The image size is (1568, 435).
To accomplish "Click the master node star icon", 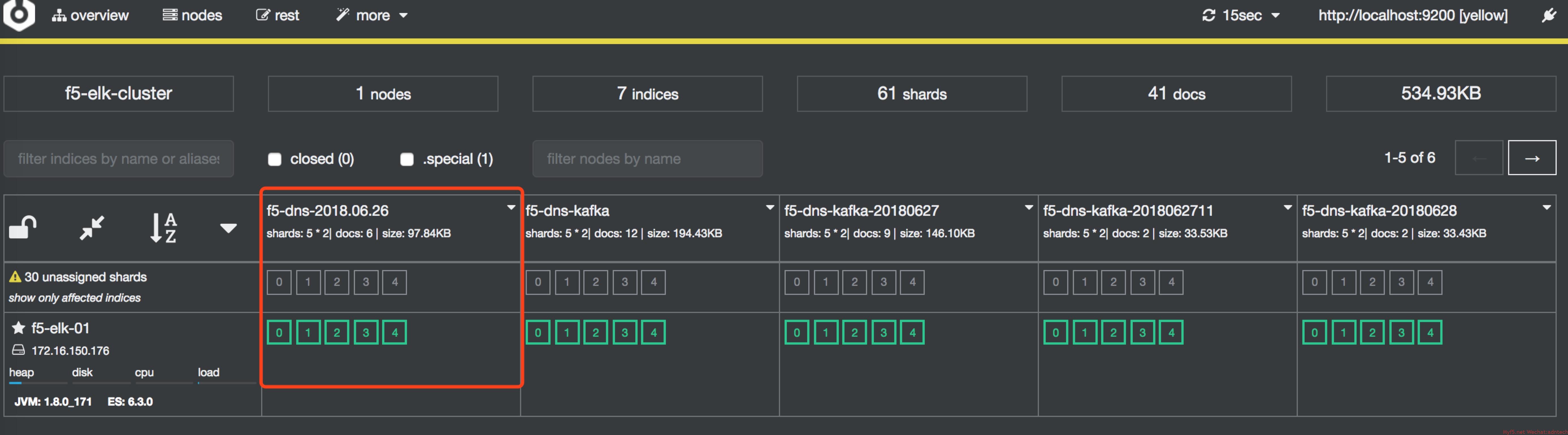I will 18,329.
